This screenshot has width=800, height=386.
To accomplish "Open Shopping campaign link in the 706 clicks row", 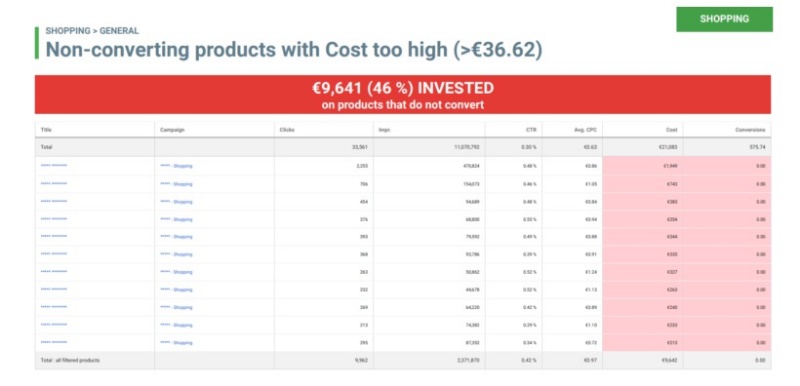I will (x=177, y=184).
